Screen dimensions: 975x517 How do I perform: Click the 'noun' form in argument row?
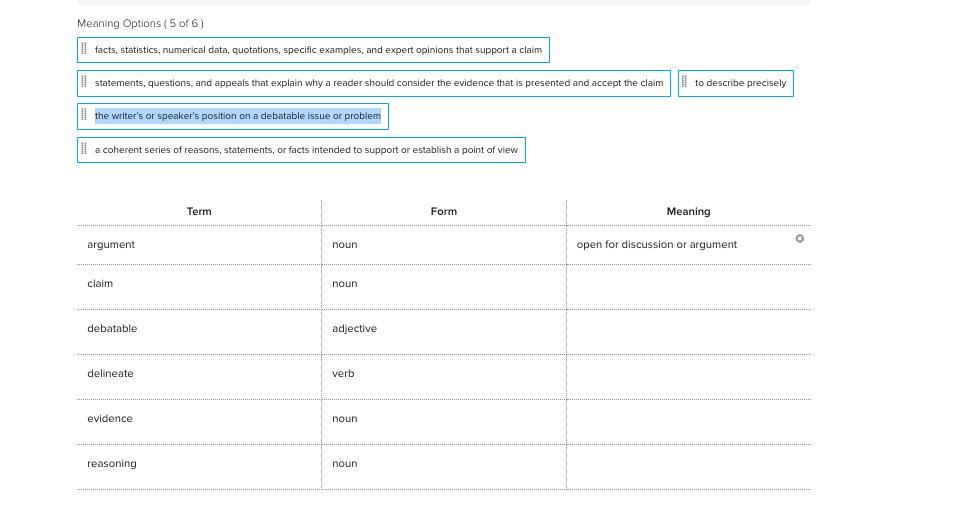pyautogui.click(x=344, y=245)
